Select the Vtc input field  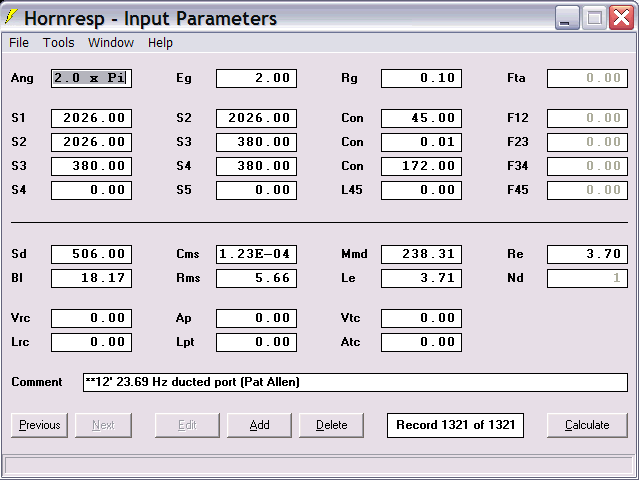(x=421, y=318)
